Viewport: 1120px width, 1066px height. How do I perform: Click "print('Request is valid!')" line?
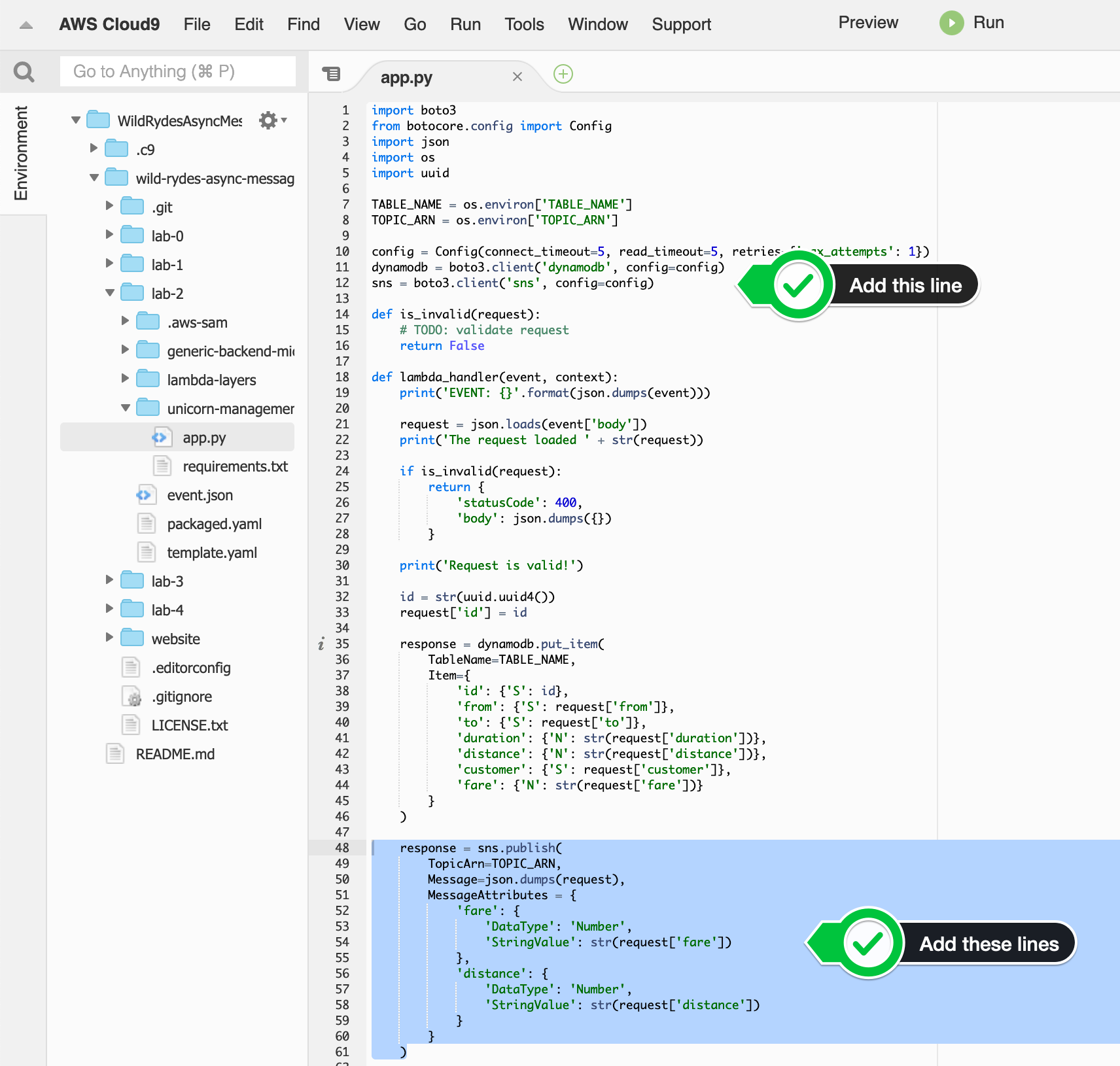(491, 566)
